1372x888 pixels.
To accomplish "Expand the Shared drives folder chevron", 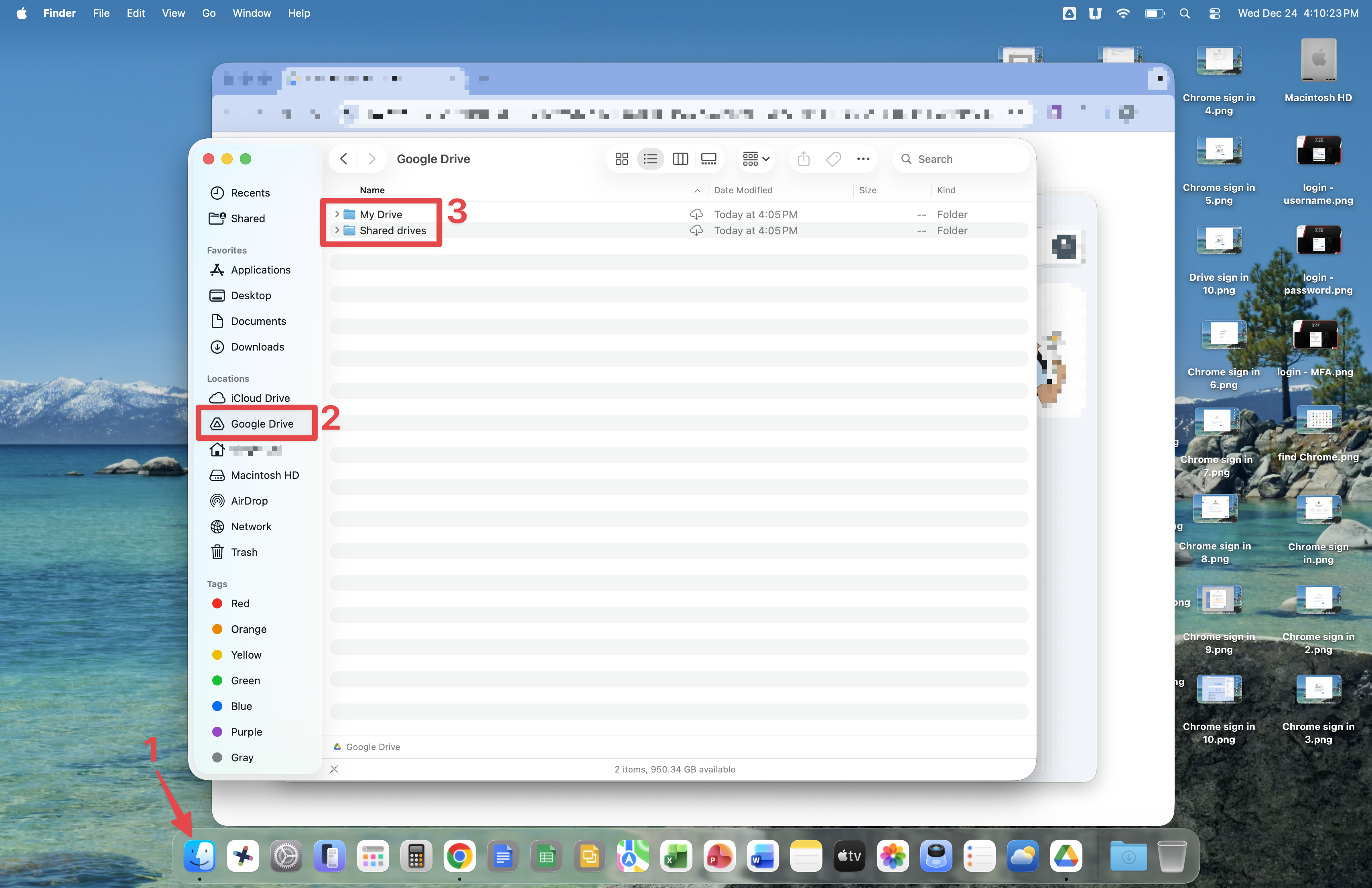I will (337, 230).
